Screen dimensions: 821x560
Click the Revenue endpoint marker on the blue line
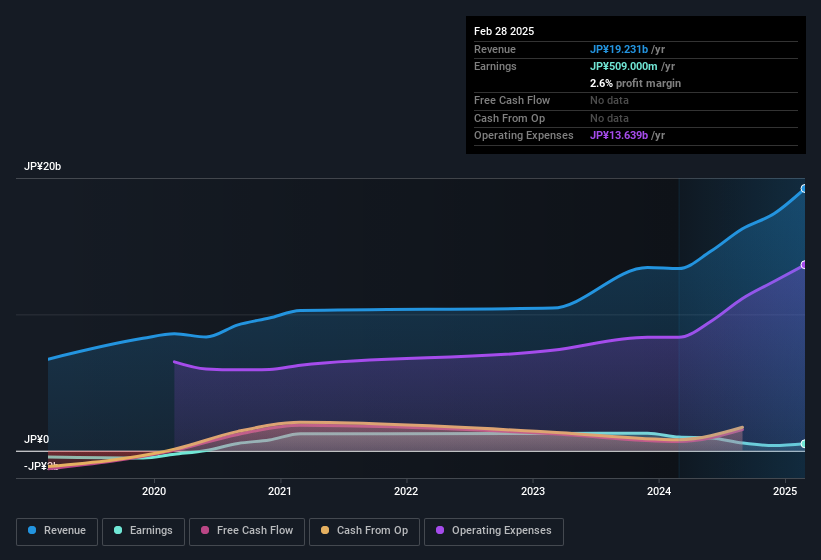pyautogui.click(x=804, y=189)
